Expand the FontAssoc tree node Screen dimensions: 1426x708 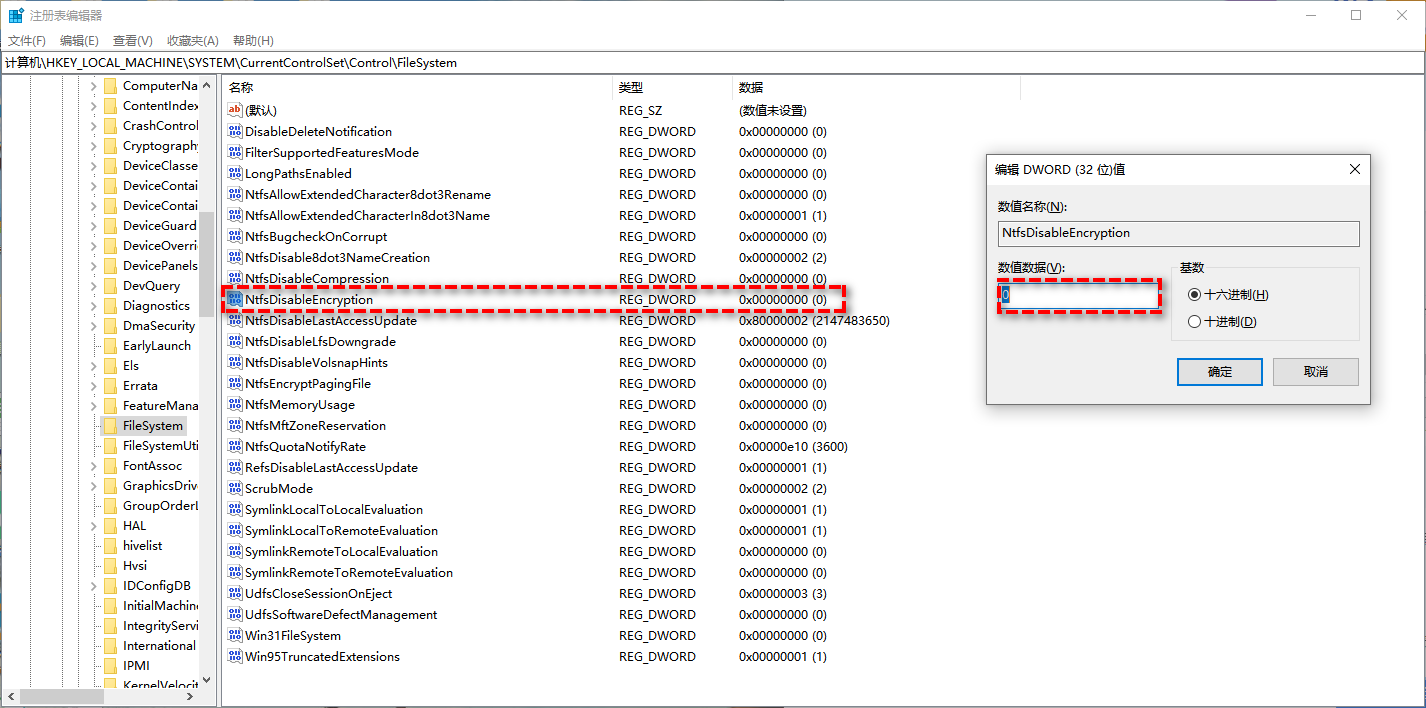tap(94, 466)
